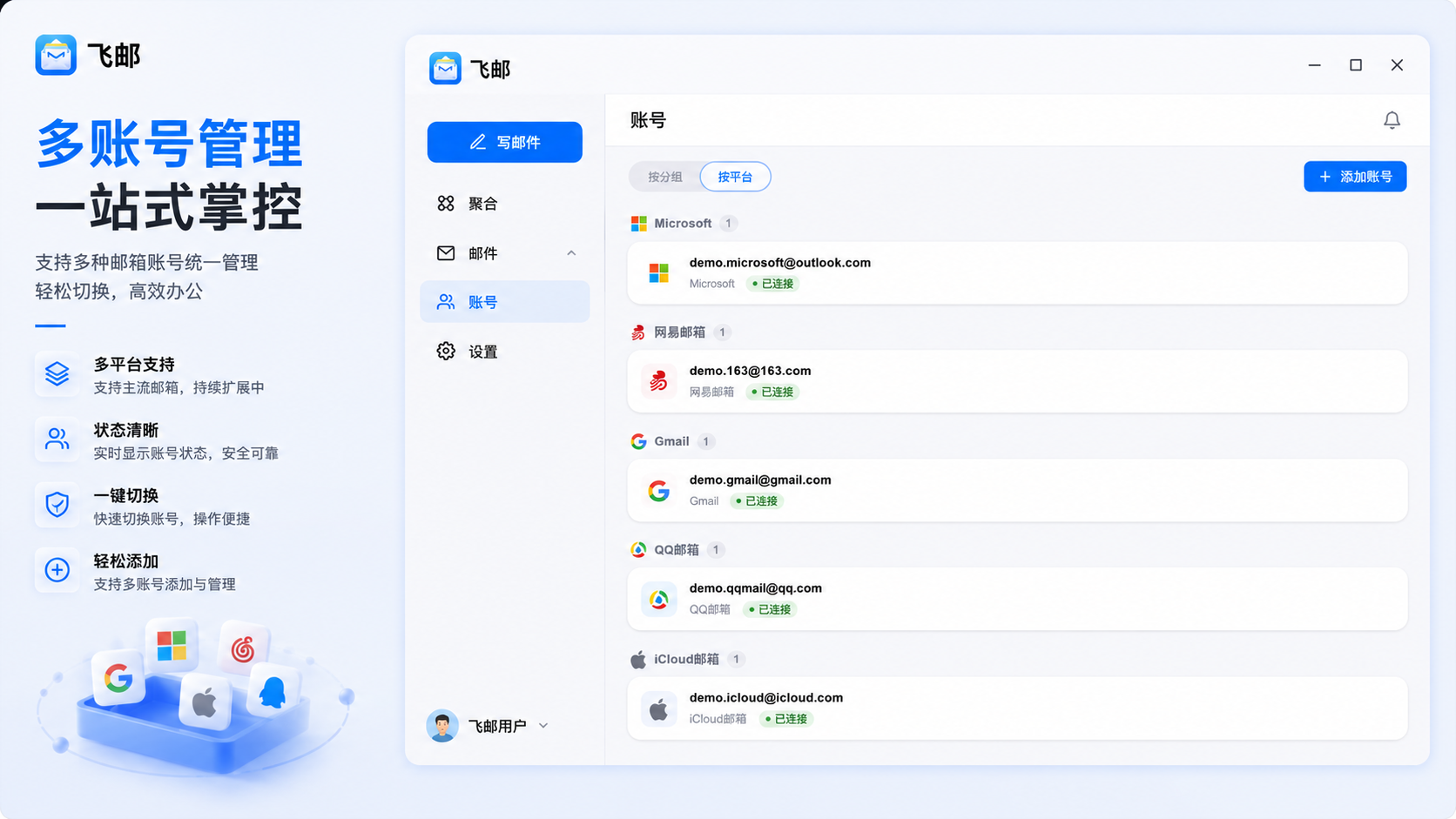Viewport: 1456px width, 819px height.
Task: Collapse the 邮件 section chevron
Action: click(x=571, y=253)
